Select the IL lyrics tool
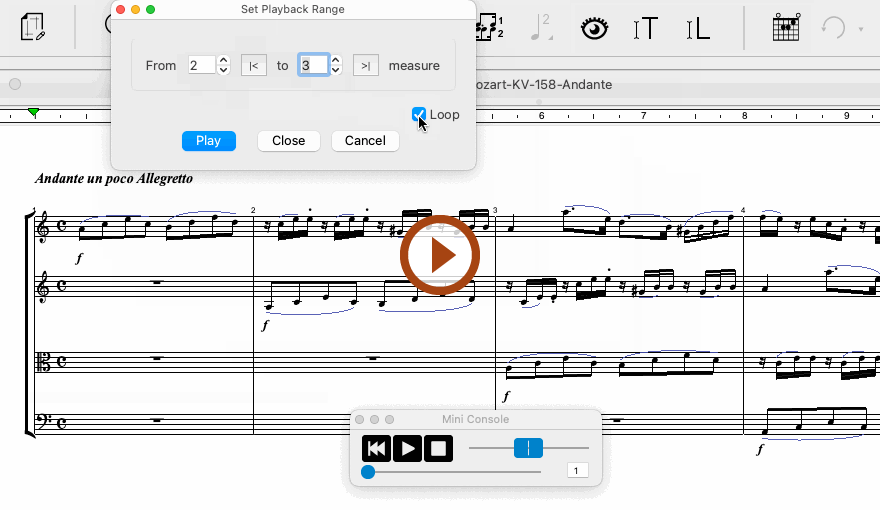This screenshot has height=510, width=880. click(x=698, y=28)
